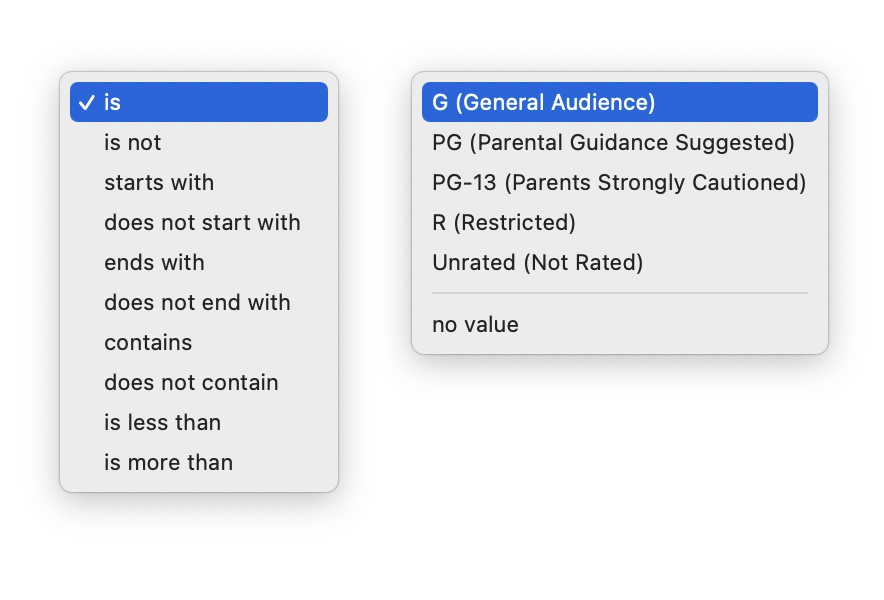Pick "does not start with" option
The image size is (884, 600).
pyautogui.click(x=202, y=222)
